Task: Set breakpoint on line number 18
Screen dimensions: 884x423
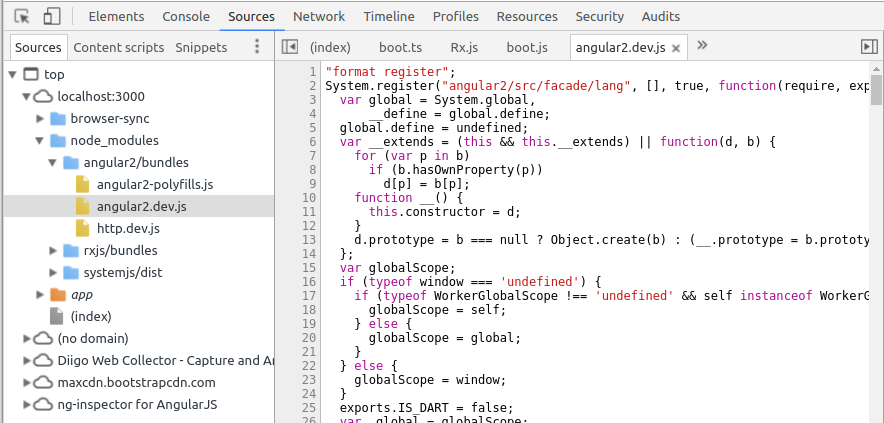Action: [x=310, y=310]
